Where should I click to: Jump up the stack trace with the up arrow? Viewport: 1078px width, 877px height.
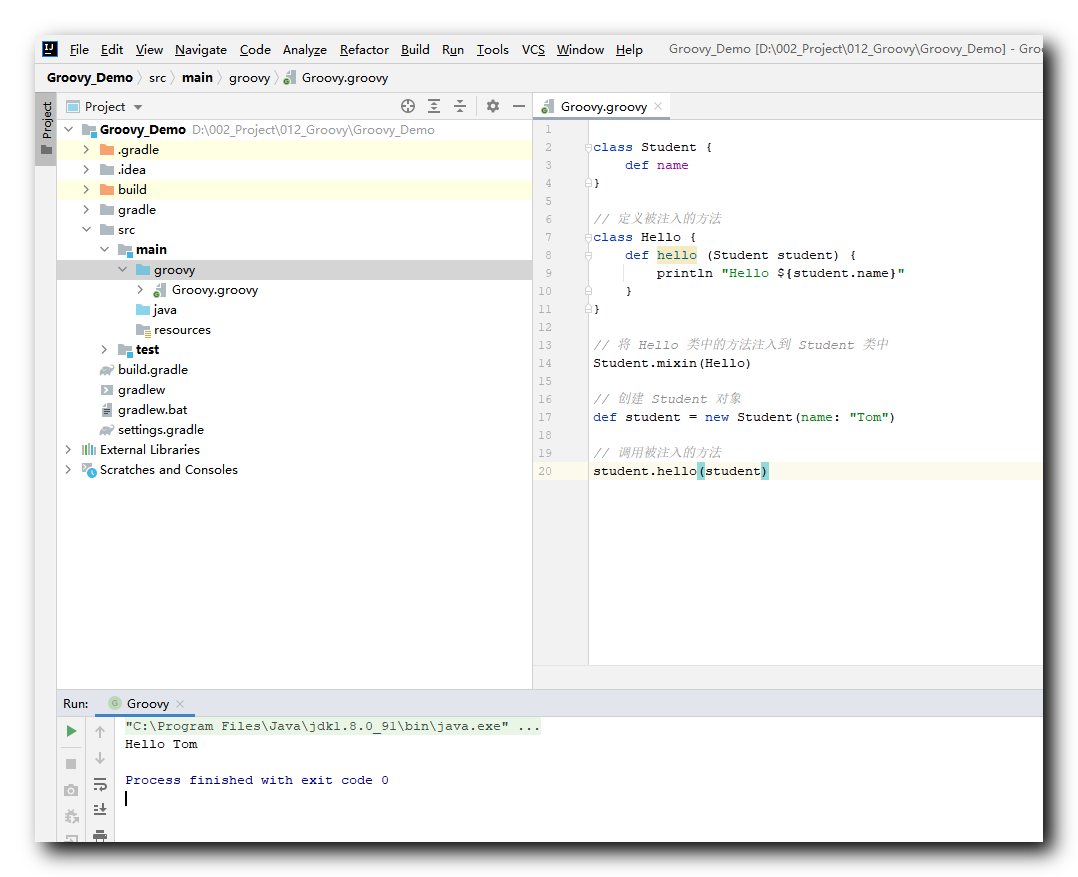(100, 731)
